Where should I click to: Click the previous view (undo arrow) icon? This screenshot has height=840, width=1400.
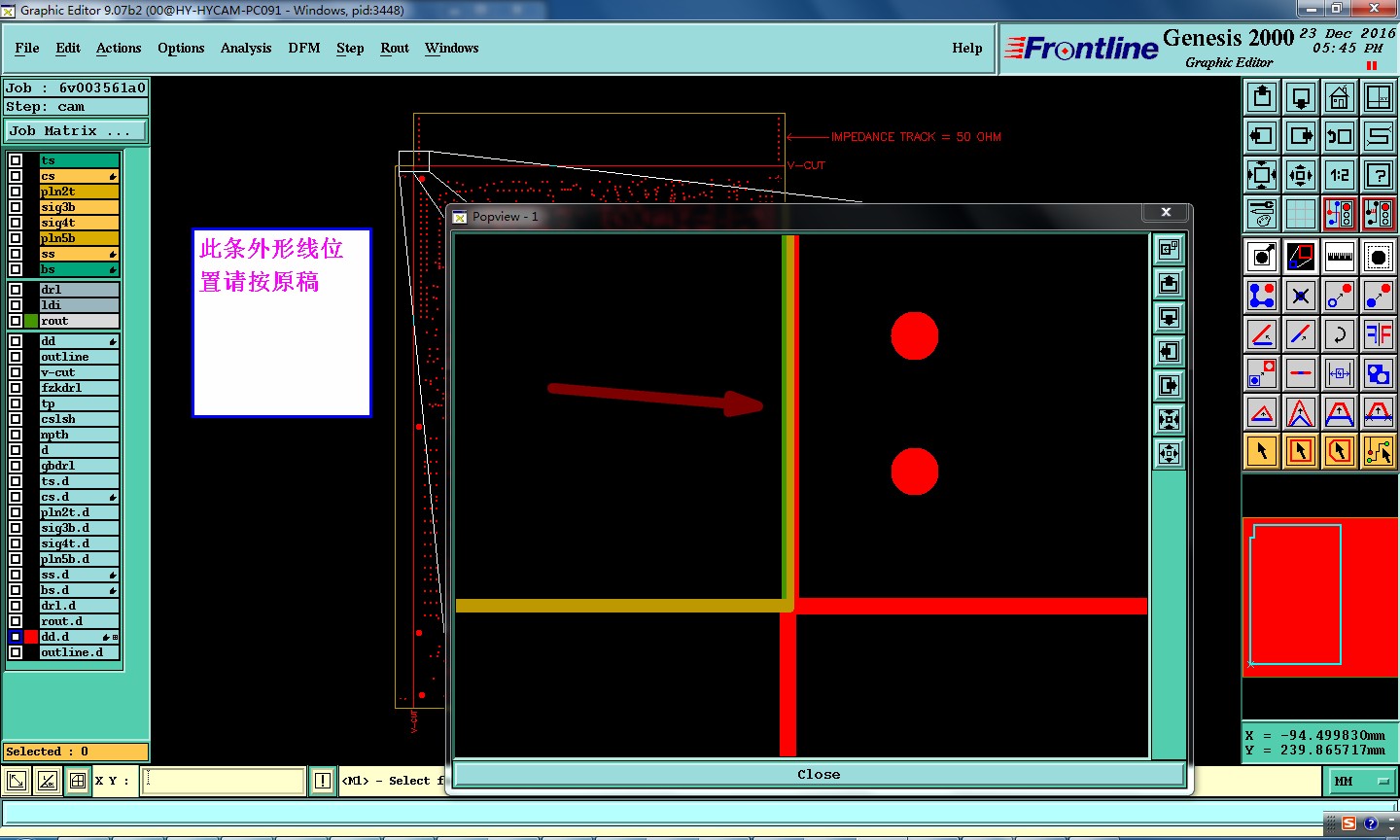pyautogui.click(x=1340, y=136)
